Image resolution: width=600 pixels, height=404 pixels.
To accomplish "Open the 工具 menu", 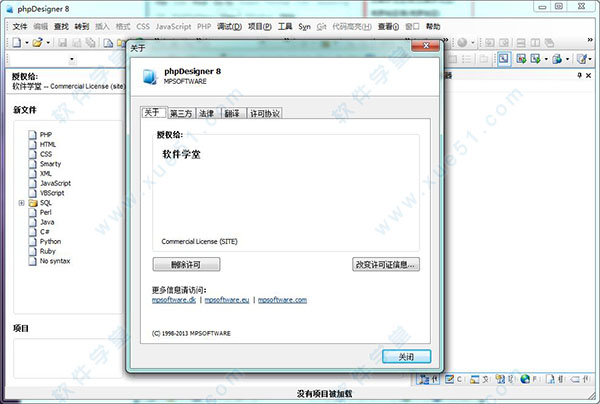I will click(285, 26).
